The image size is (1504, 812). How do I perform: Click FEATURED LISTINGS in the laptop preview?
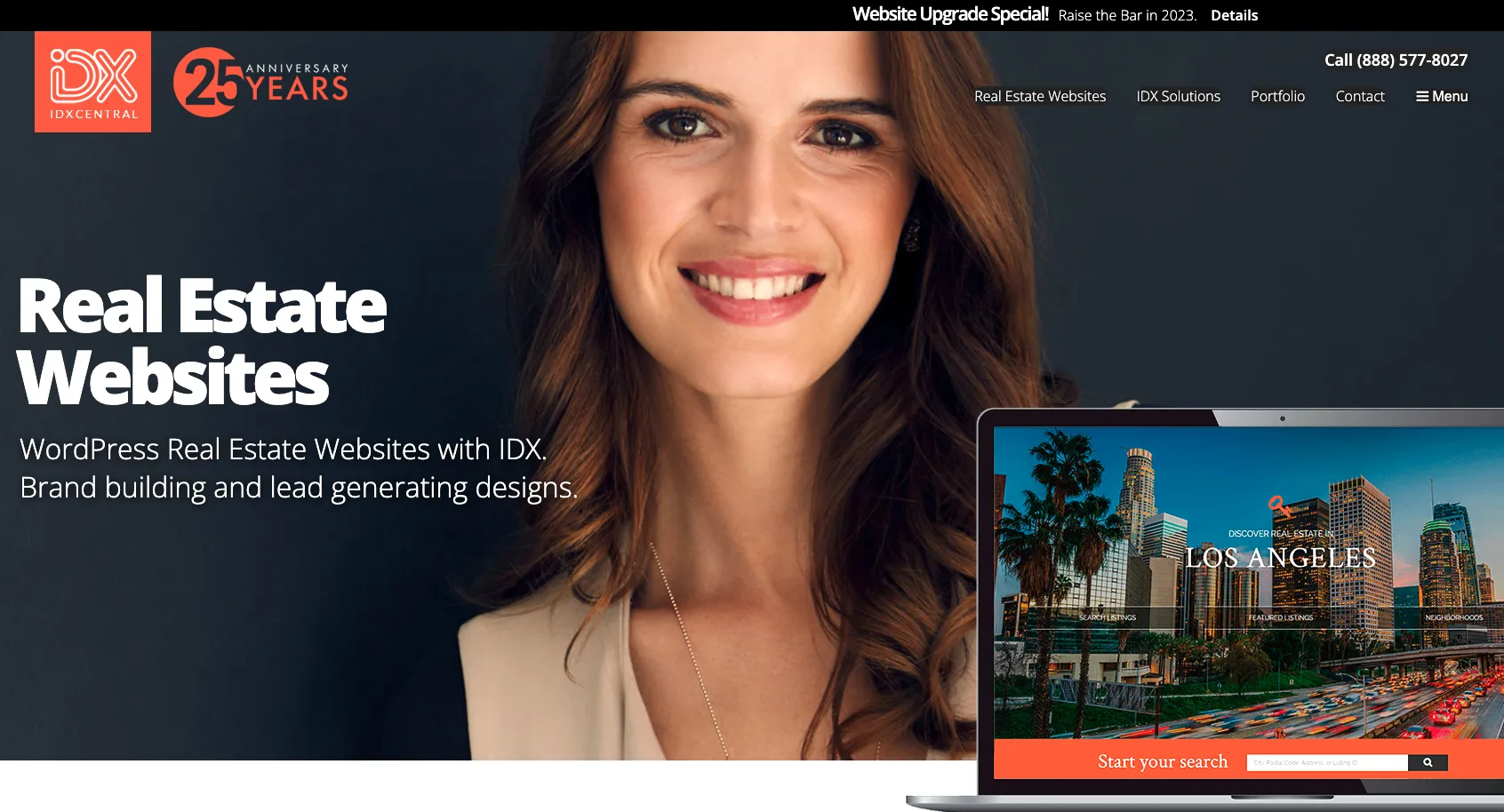click(x=1280, y=617)
